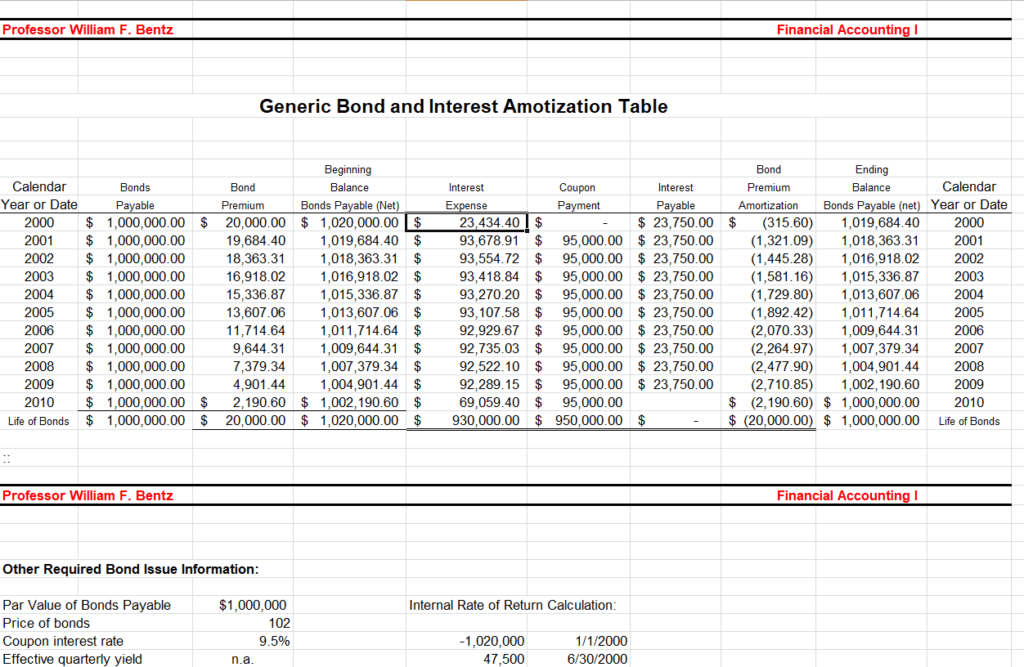Select Bond Premium 2,190.60 in 2010 row
The width and height of the screenshot is (1024, 667).
coord(242,402)
